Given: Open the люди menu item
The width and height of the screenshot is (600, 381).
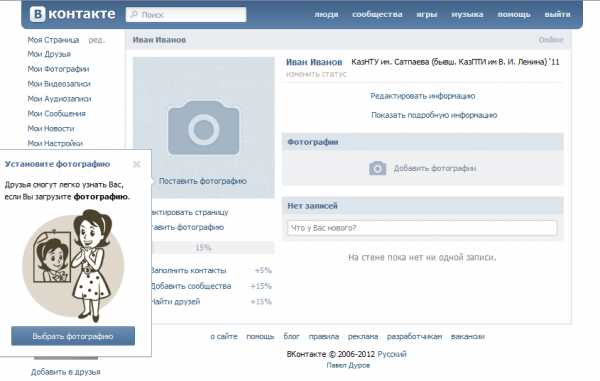Looking at the screenshot, I should point(326,15).
